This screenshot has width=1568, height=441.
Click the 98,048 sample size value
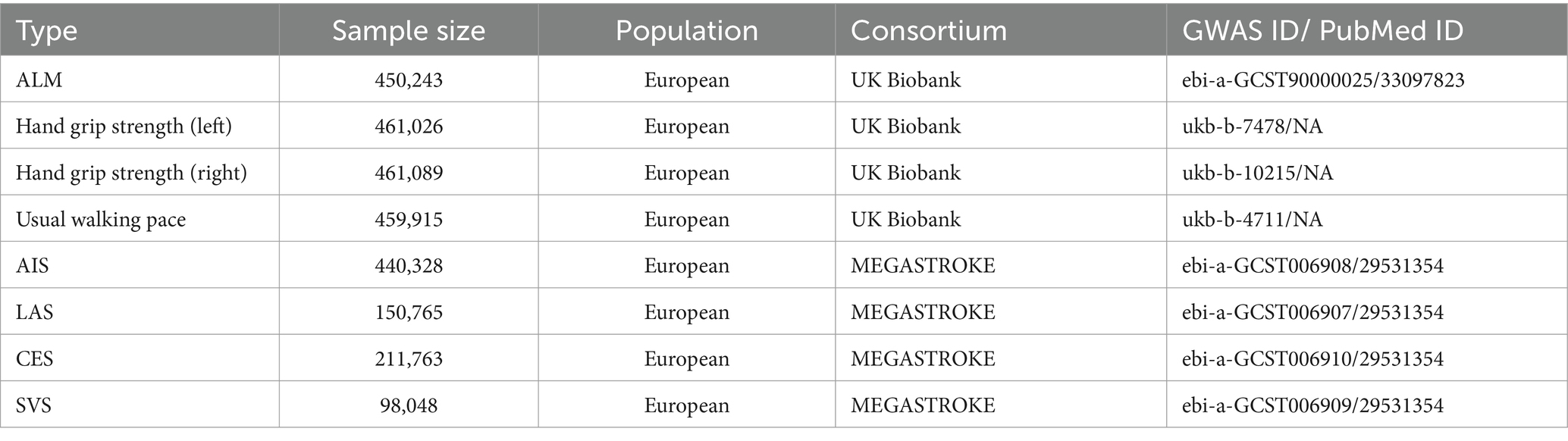[409, 405]
